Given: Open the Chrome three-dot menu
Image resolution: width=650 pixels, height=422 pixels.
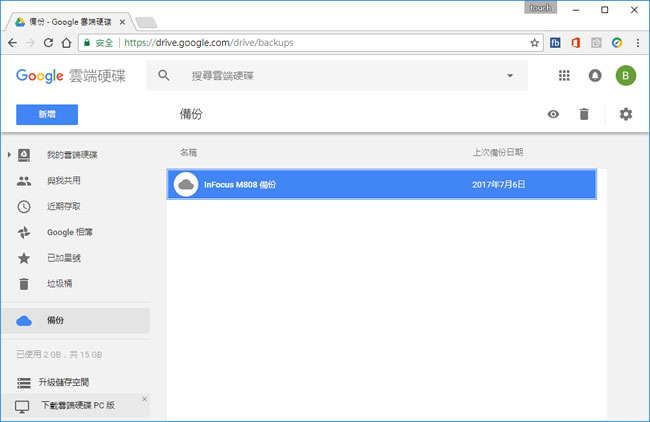Looking at the screenshot, I should [638, 43].
